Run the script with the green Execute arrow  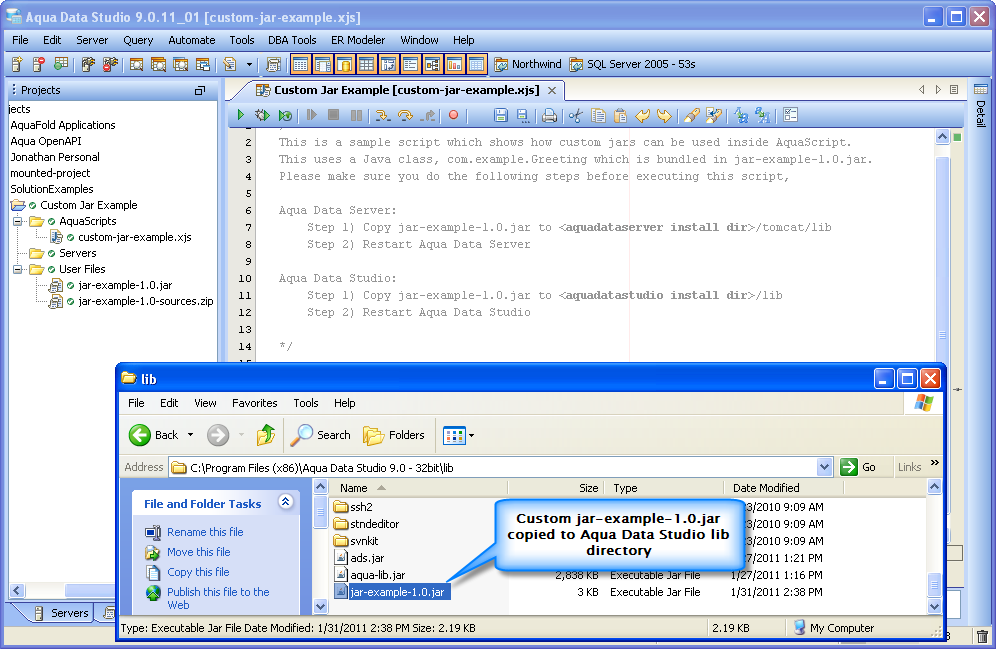coord(241,115)
